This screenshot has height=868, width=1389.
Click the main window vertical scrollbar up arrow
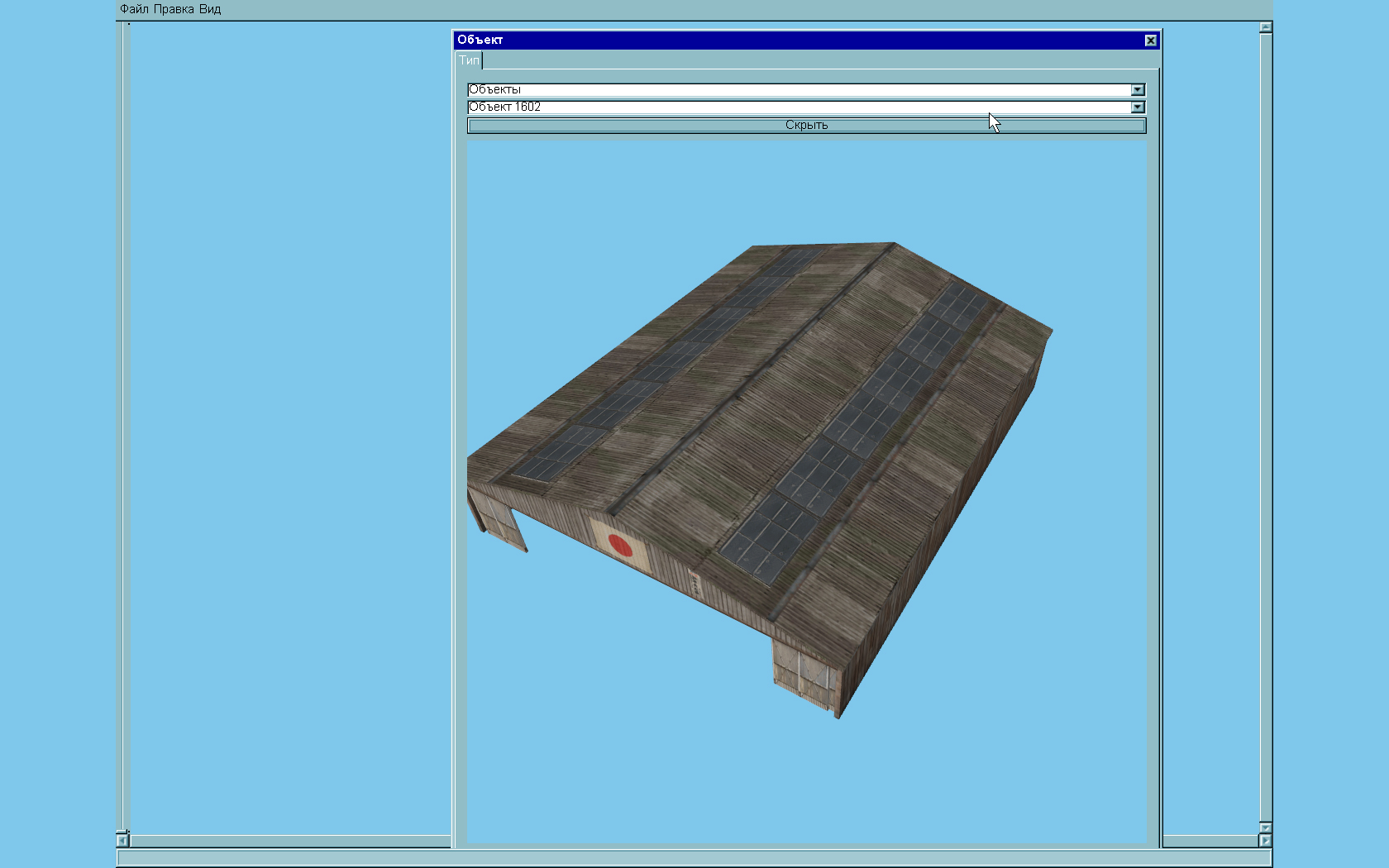(x=1265, y=27)
